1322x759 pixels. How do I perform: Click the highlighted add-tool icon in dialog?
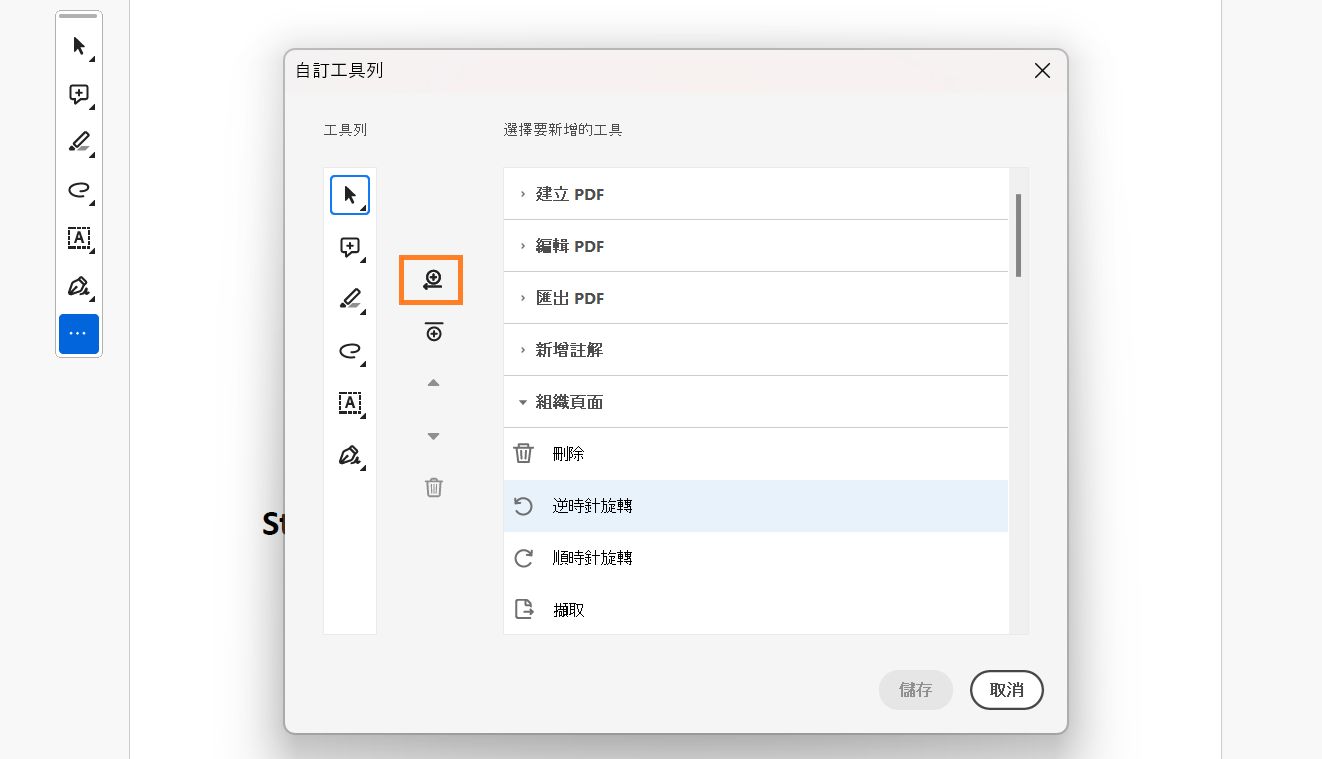(x=431, y=280)
